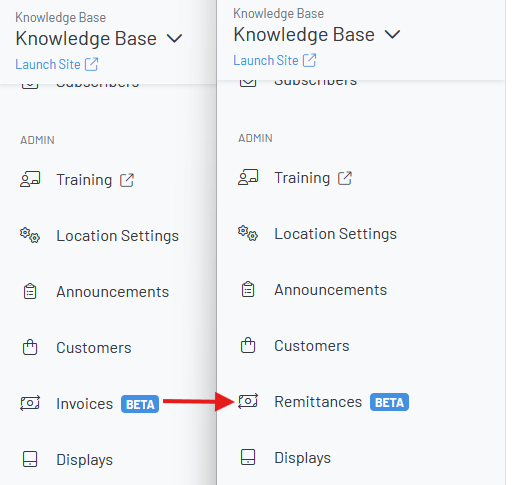Click the Customers bag icon in right panel
Screen dimensions: 514x485
[248, 345]
